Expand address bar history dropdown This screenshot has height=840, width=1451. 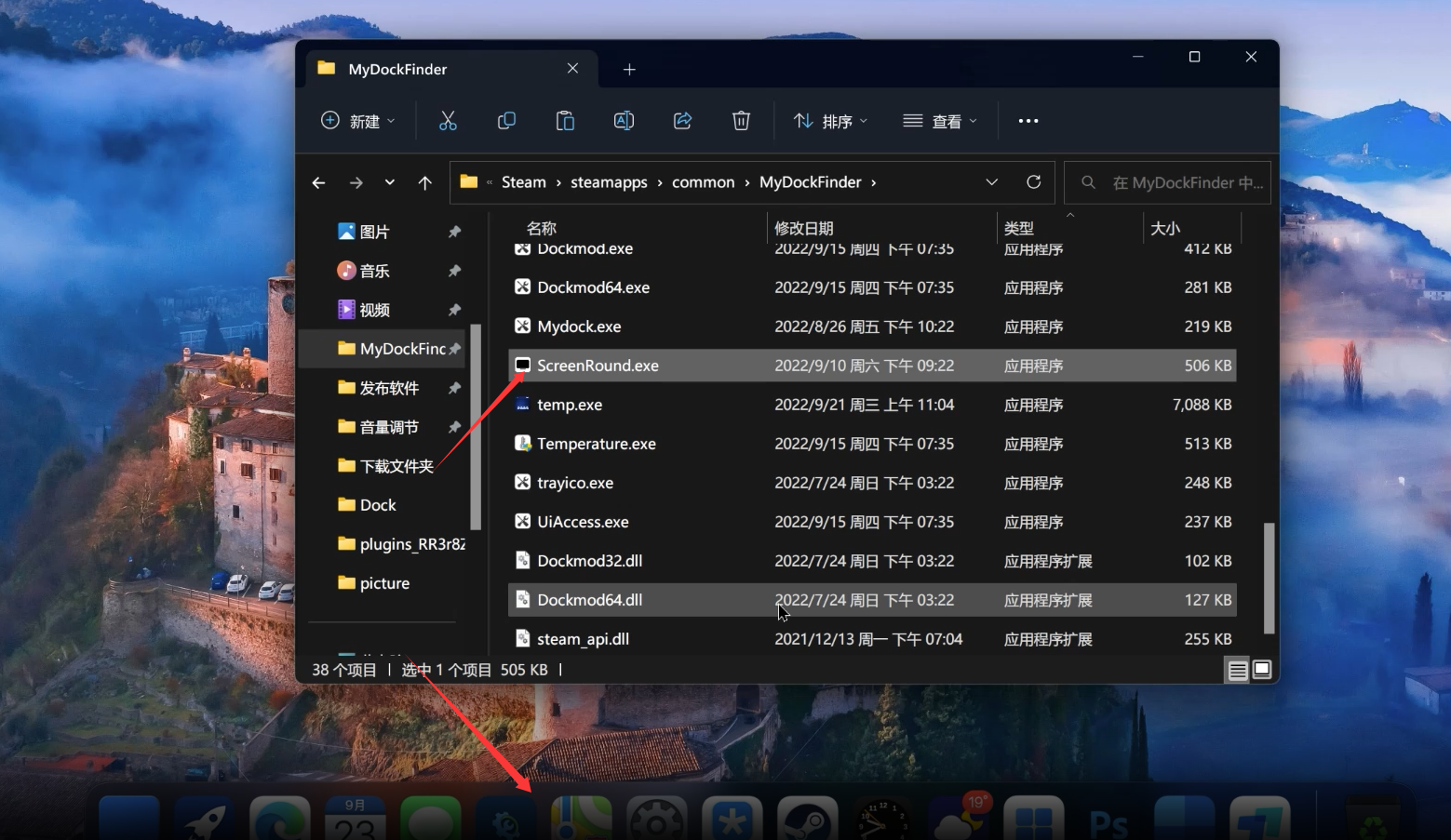point(991,182)
